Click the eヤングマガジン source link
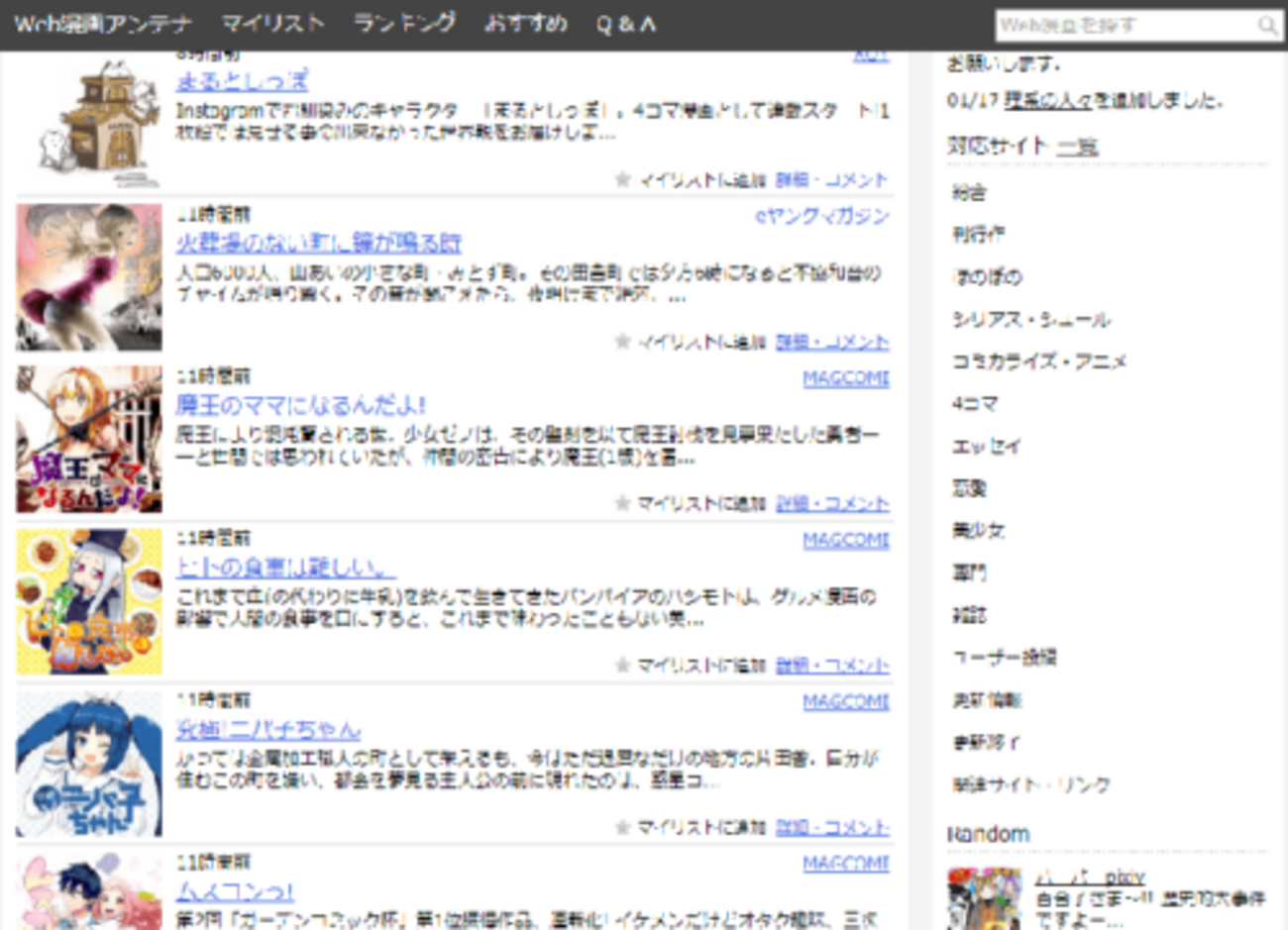Image resolution: width=1288 pixels, height=930 pixels. click(822, 216)
